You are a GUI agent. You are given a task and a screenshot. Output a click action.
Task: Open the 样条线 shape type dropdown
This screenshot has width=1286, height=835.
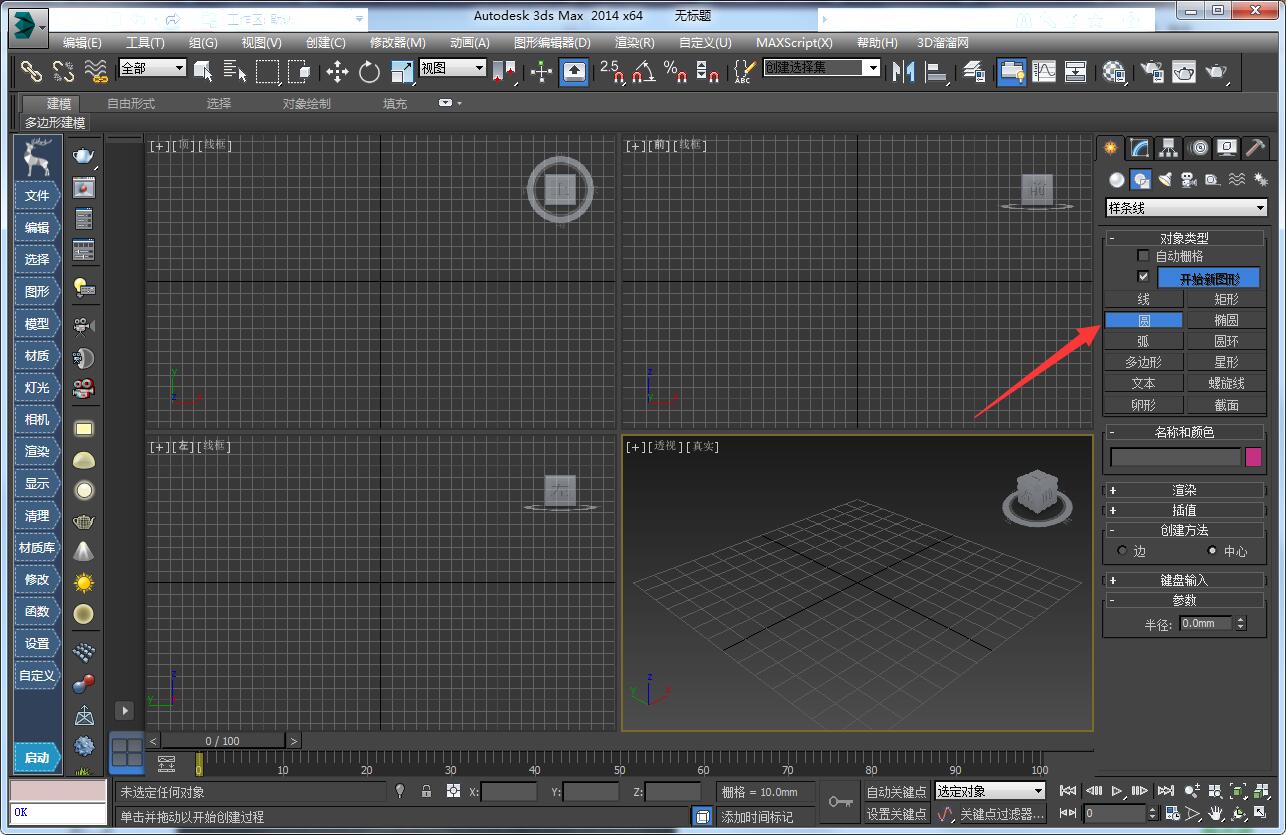click(1186, 208)
